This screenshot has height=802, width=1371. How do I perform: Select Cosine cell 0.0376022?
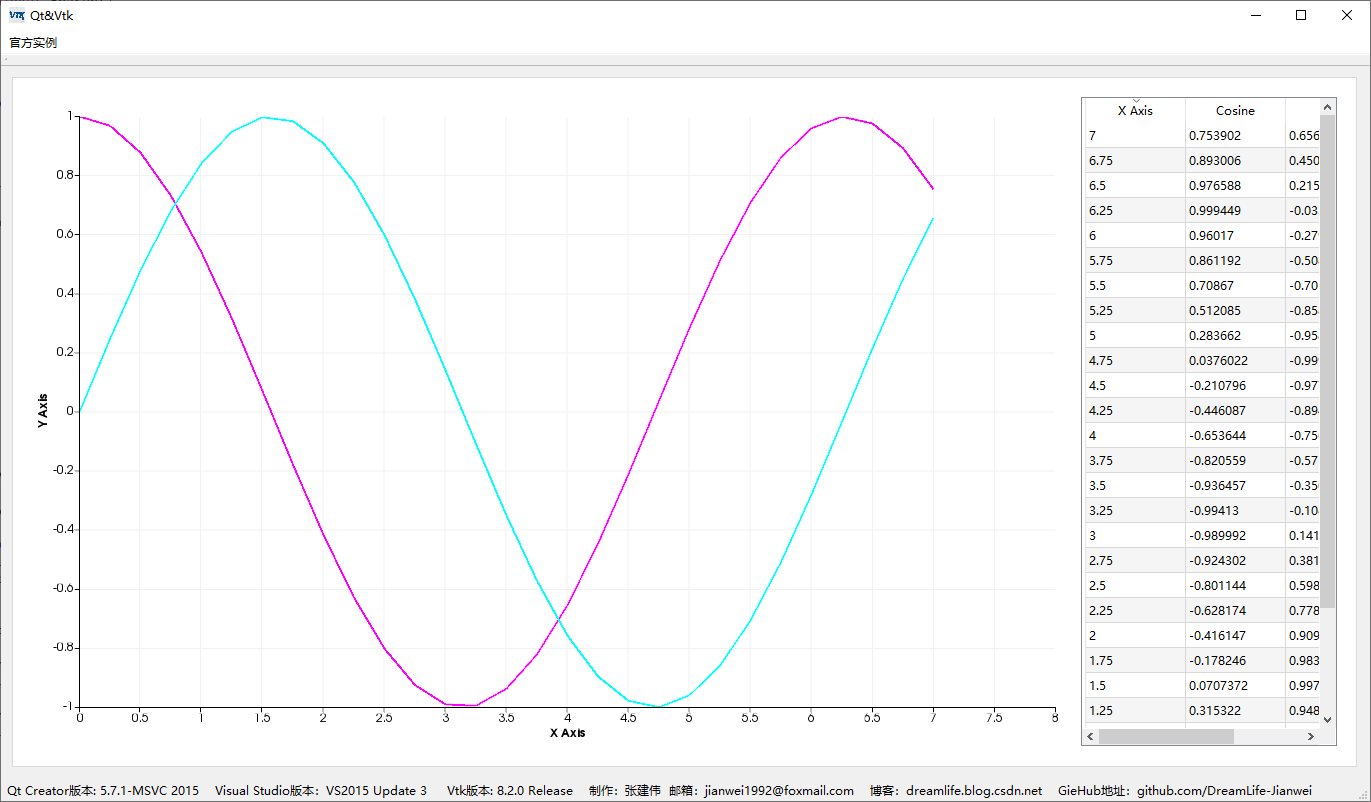coord(1235,360)
